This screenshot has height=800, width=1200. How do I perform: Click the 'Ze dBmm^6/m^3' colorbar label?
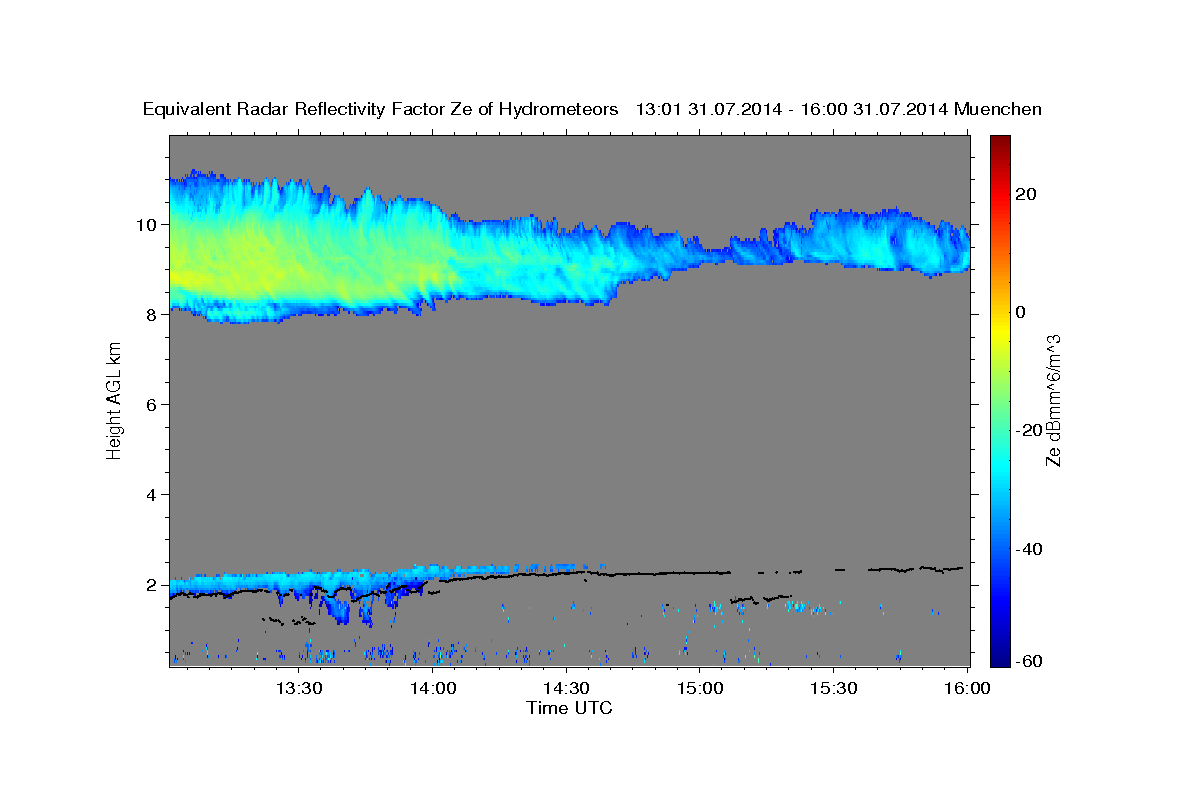tap(1053, 401)
